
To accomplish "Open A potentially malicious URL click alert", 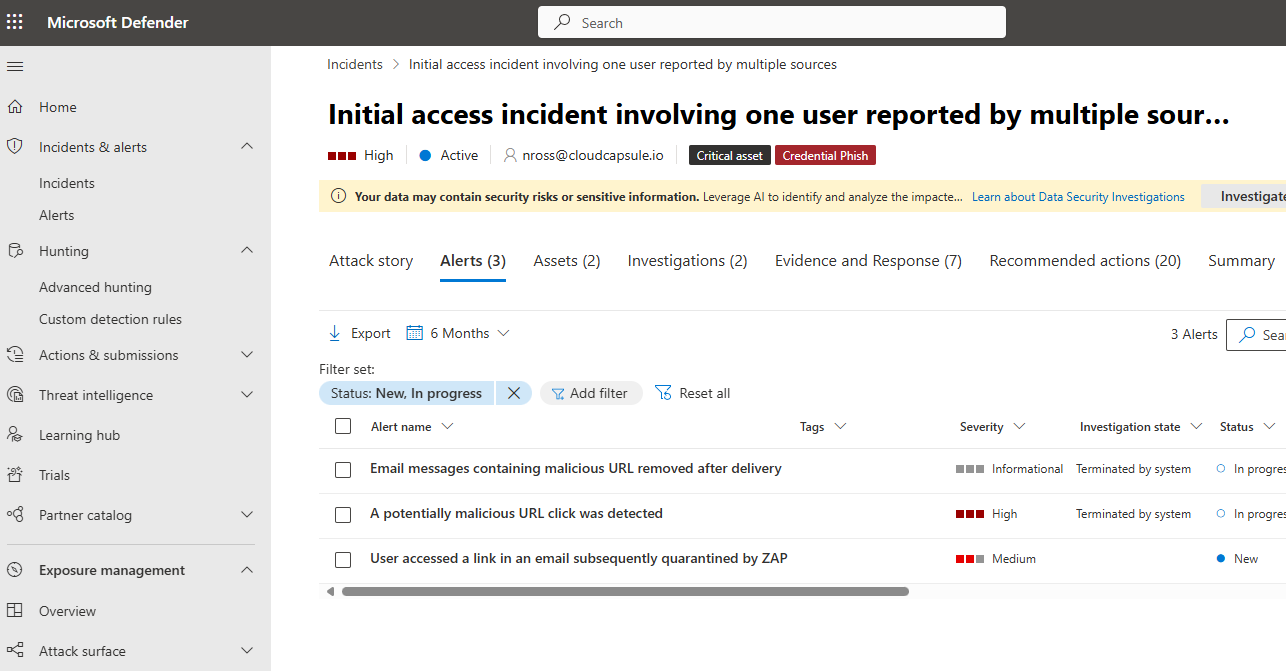I will pos(516,513).
